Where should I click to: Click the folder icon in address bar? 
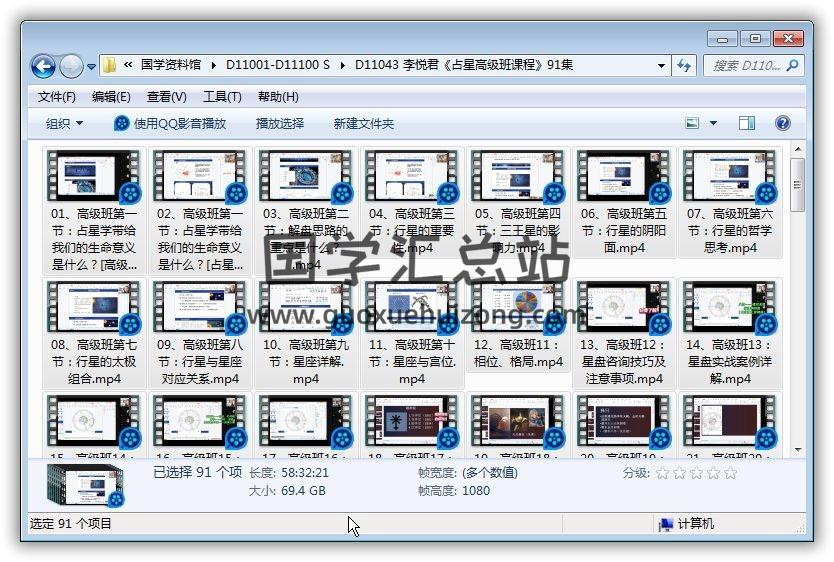(x=109, y=66)
